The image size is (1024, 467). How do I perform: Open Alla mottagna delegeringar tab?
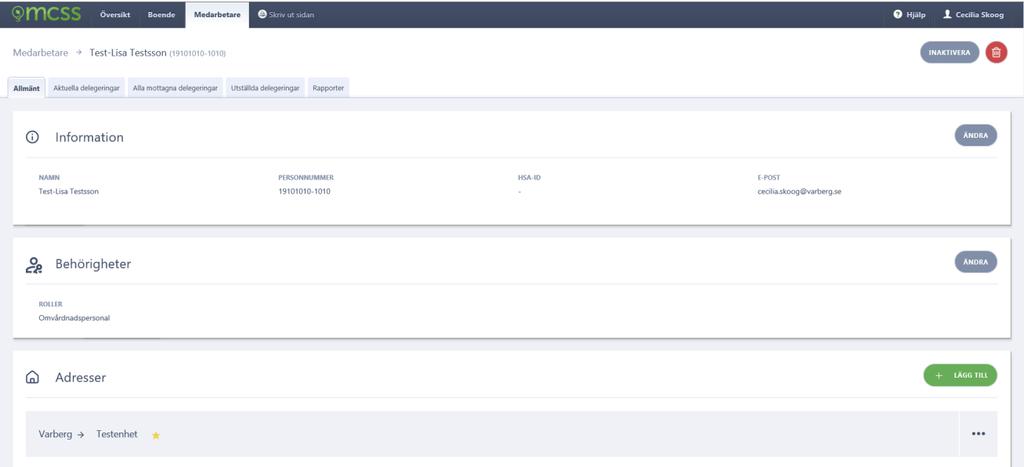[x=175, y=88]
